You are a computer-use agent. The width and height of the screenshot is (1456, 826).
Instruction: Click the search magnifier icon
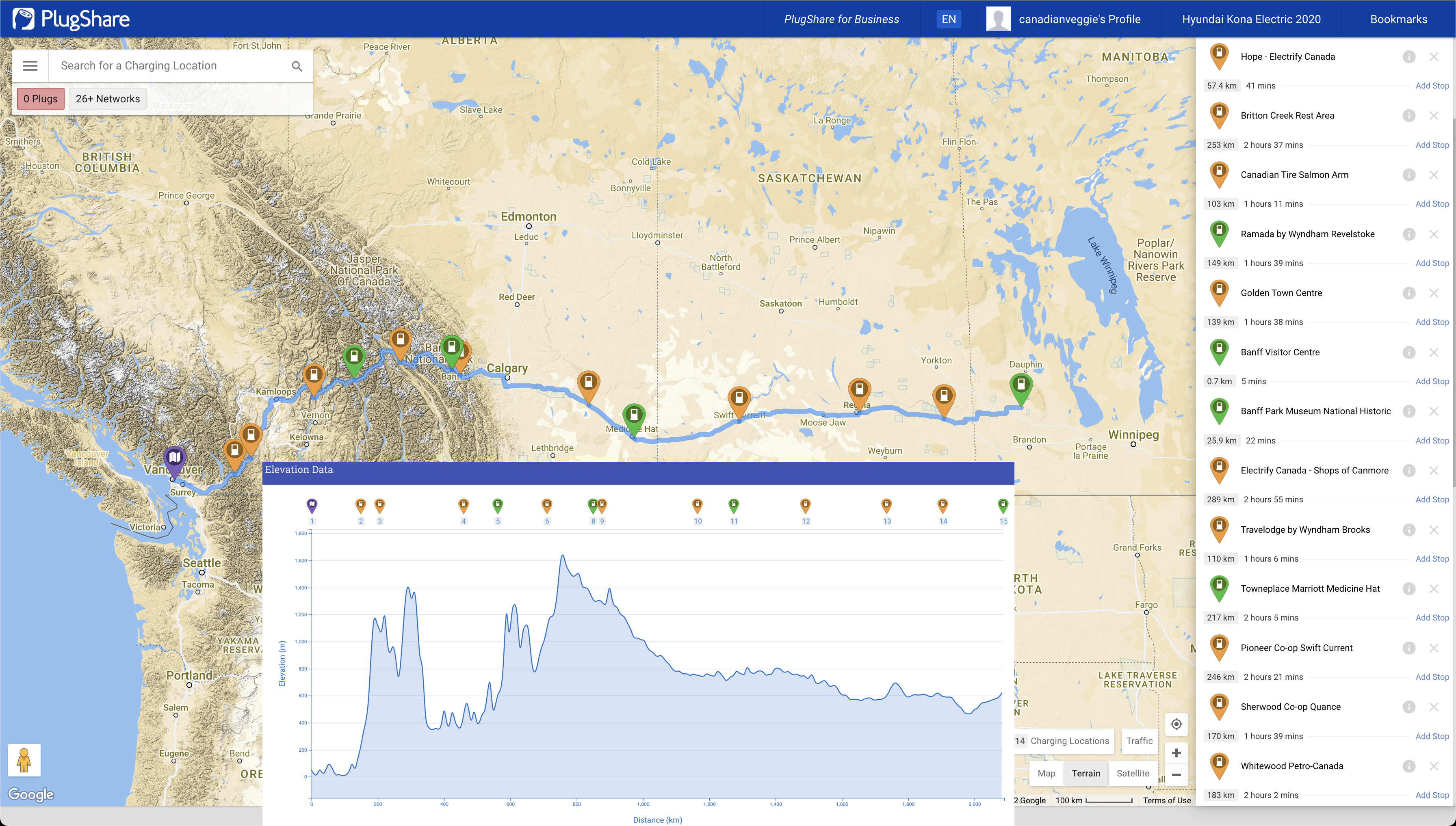coord(297,66)
